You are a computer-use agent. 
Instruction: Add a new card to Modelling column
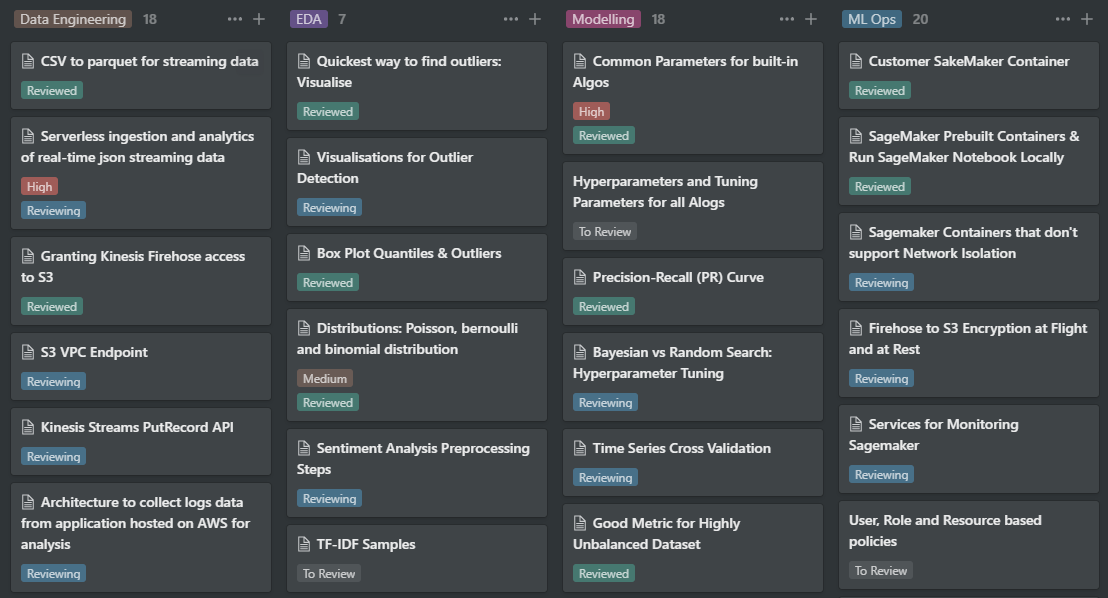pos(811,19)
